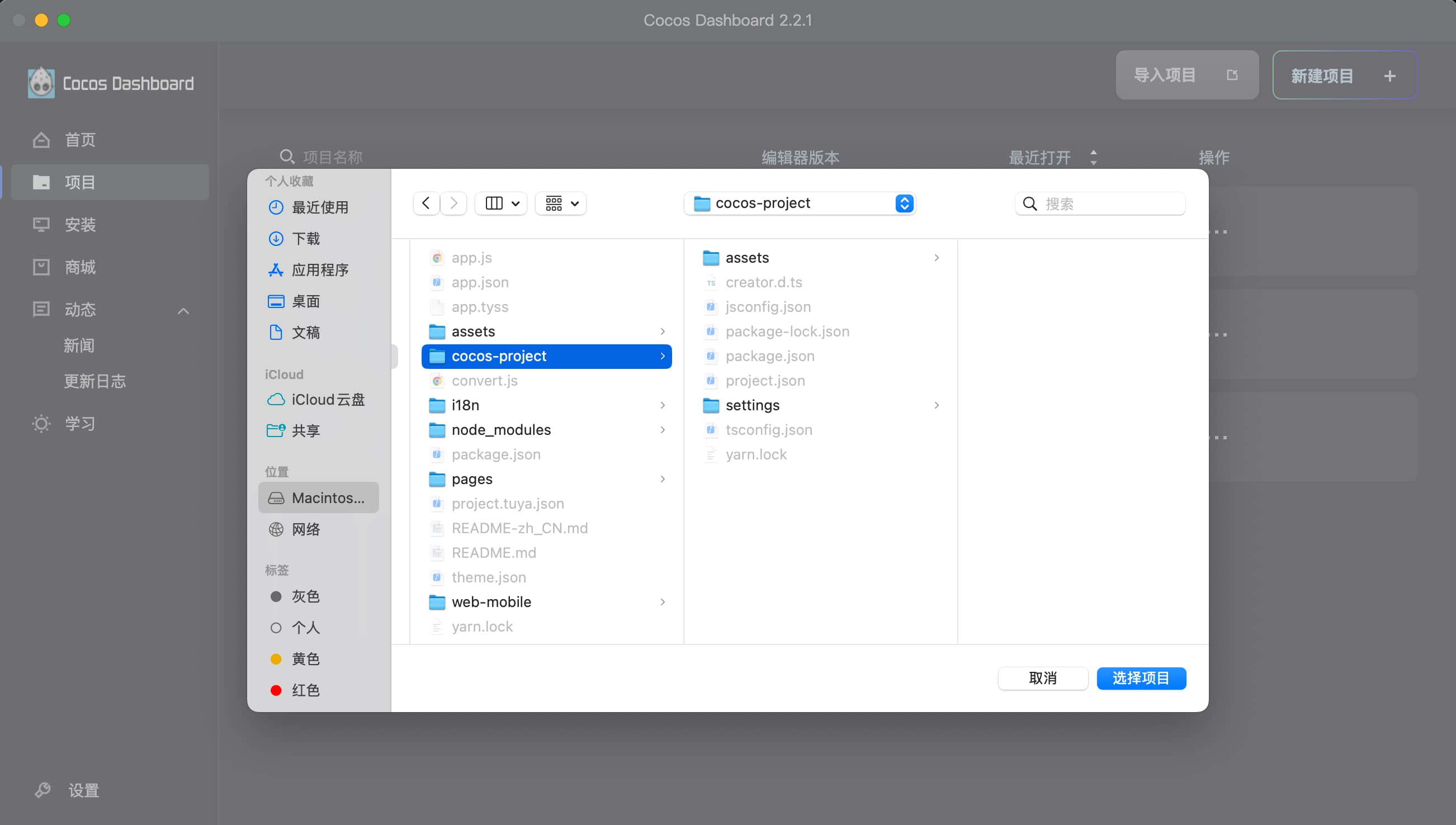
Task: Open Desktop folder in sidebar
Action: 305,301
